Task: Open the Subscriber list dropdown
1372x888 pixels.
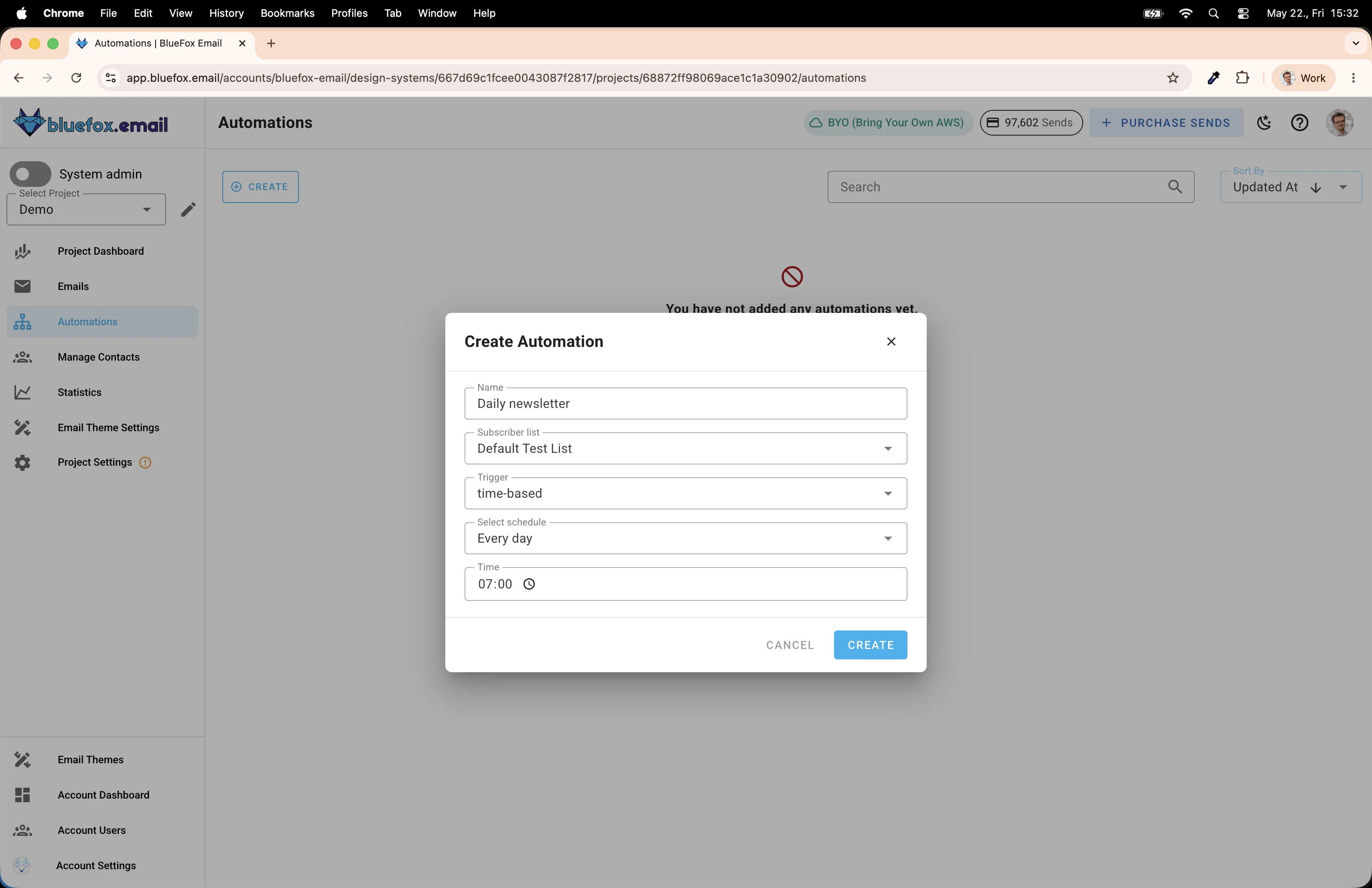Action: [x=686, y=448]
